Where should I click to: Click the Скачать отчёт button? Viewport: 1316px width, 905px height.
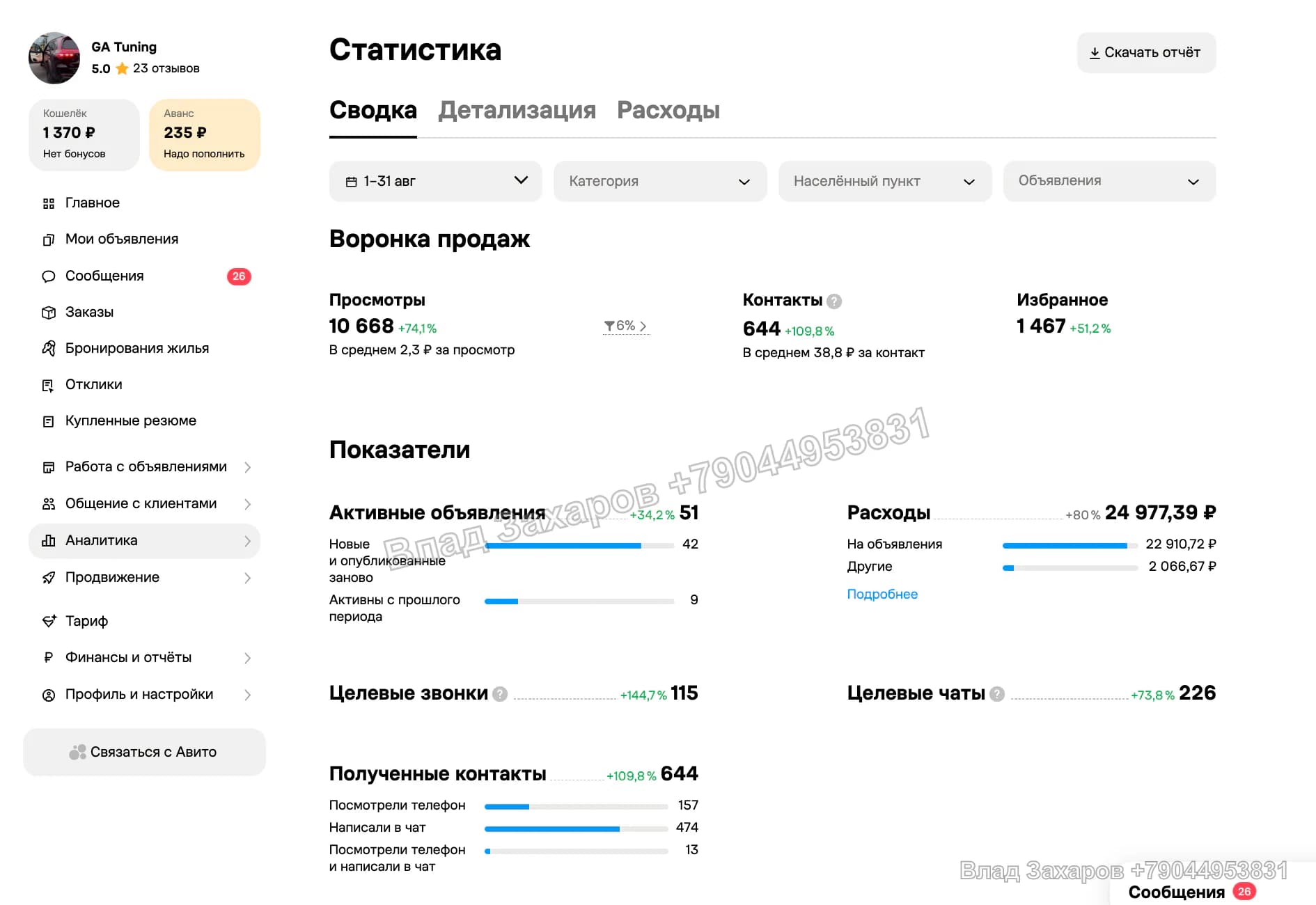coord(1146,53)
